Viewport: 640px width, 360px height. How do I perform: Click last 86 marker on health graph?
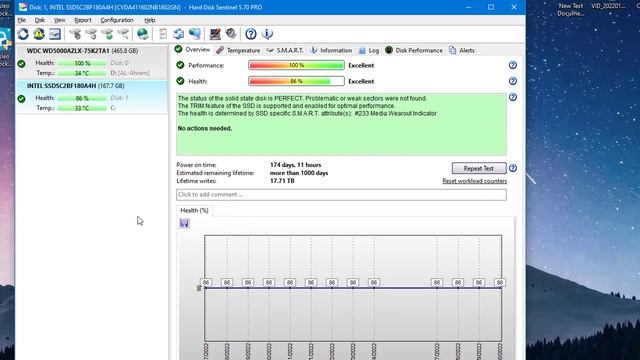500,282
